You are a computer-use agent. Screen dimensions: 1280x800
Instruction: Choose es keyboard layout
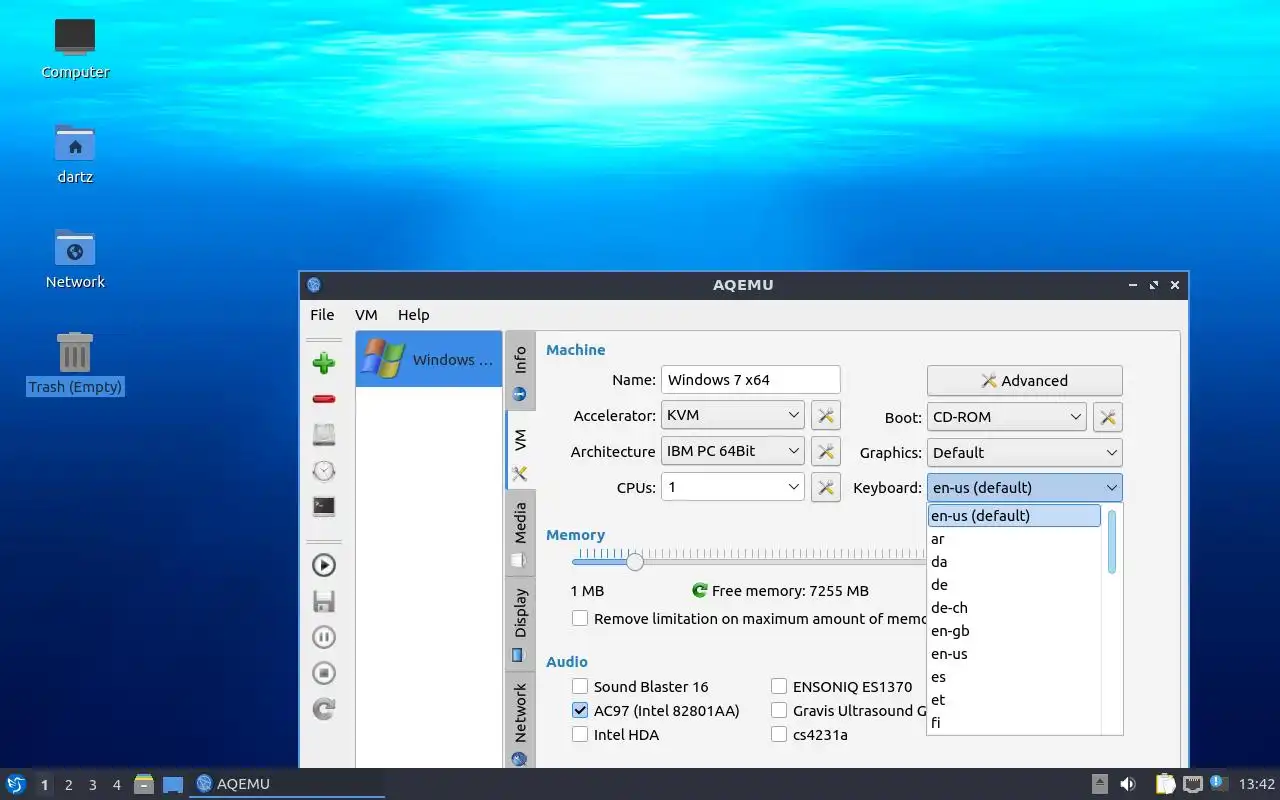[1014, 677]
